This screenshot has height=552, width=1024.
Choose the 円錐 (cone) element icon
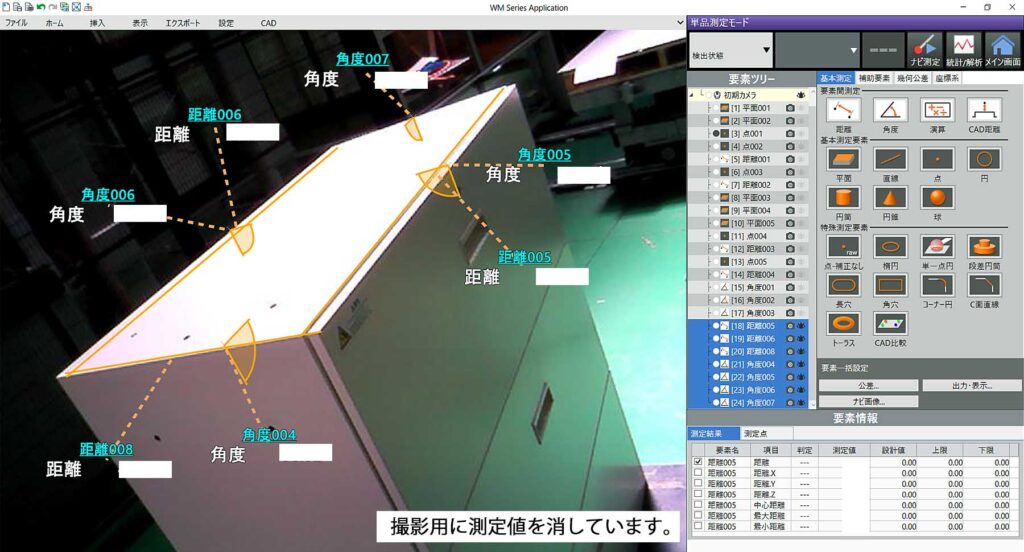tap(889, 199)
